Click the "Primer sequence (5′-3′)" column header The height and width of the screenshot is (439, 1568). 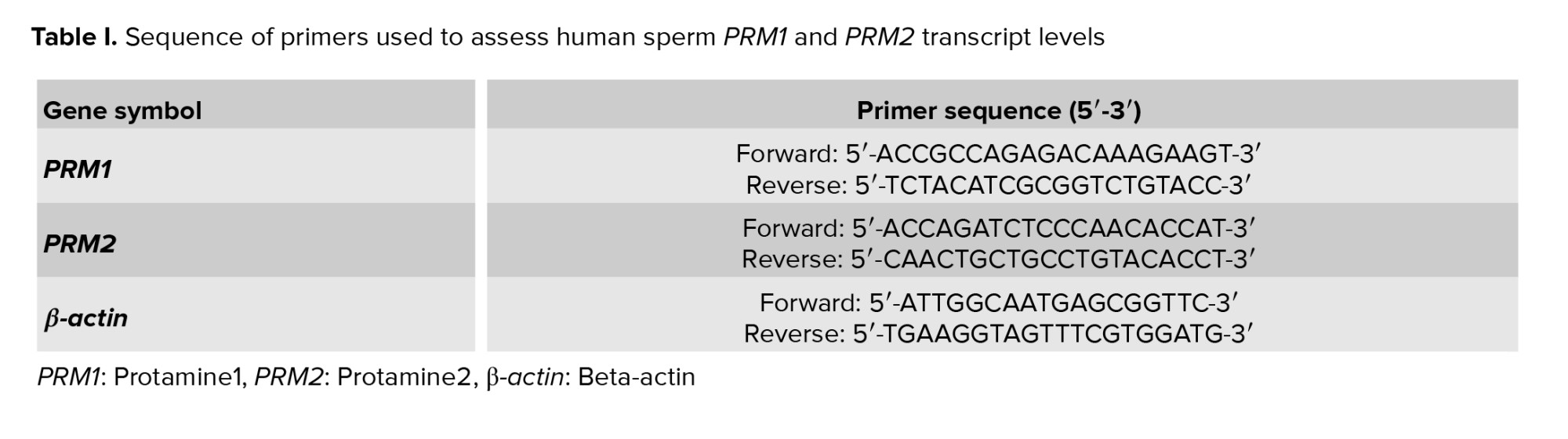(999, 111)
